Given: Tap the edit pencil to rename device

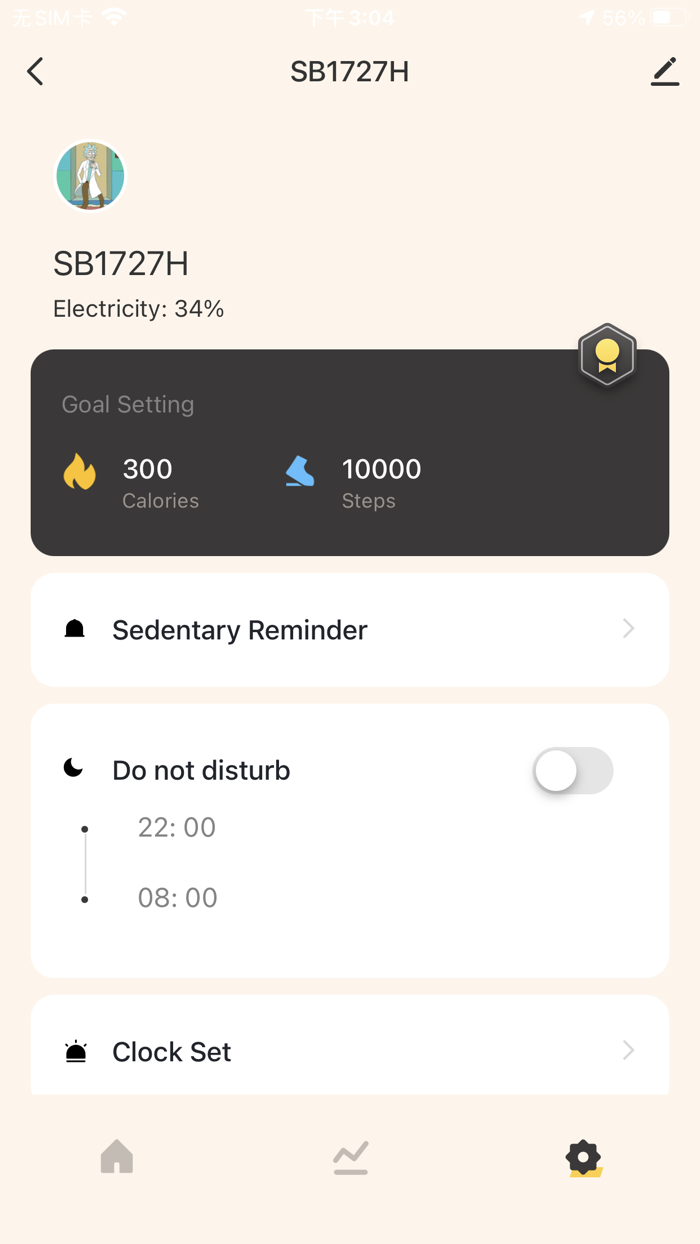Looking at the screenshot, I should pos(664,71).
